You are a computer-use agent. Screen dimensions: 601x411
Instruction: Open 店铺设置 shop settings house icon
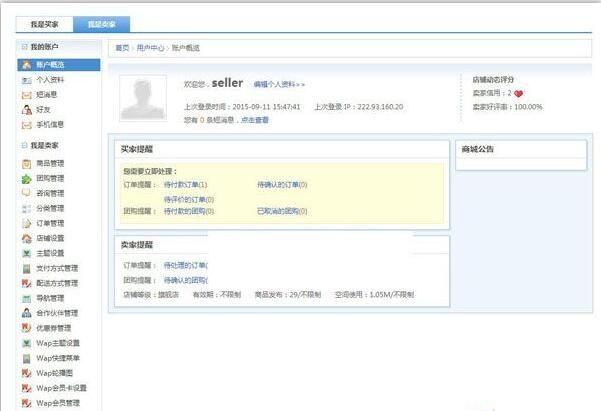26,238
